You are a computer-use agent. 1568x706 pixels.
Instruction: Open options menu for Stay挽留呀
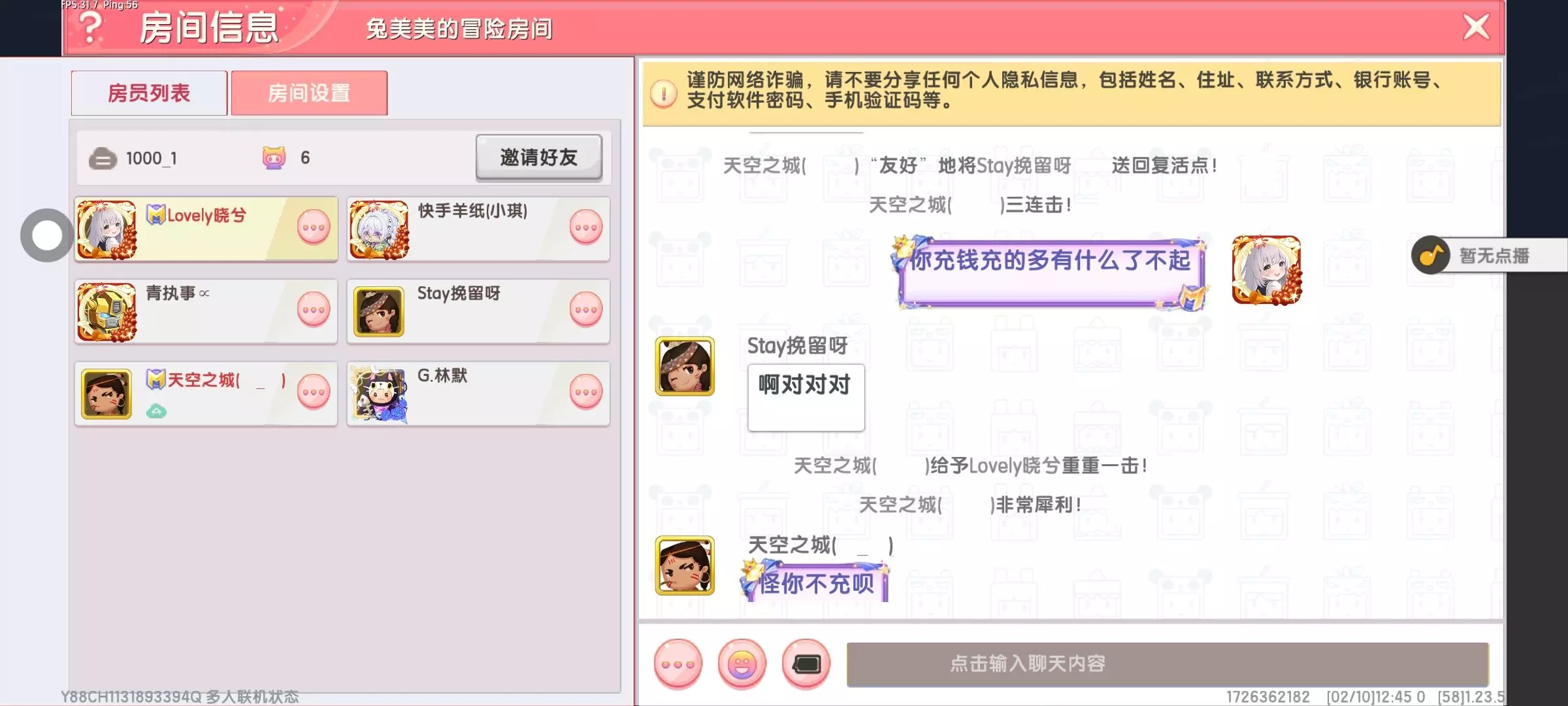(x=586, y=310)
